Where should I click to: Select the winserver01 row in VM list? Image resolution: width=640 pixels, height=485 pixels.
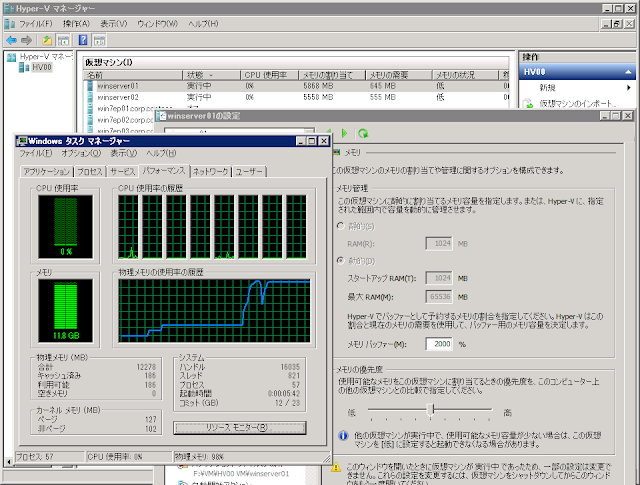(x=296, y=86)
